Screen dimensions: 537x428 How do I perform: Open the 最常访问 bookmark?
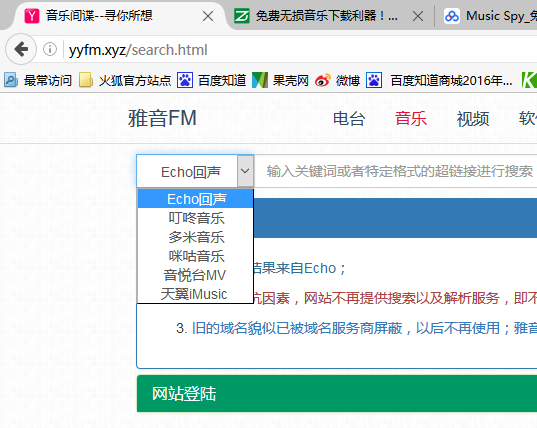tap(38, 80)
